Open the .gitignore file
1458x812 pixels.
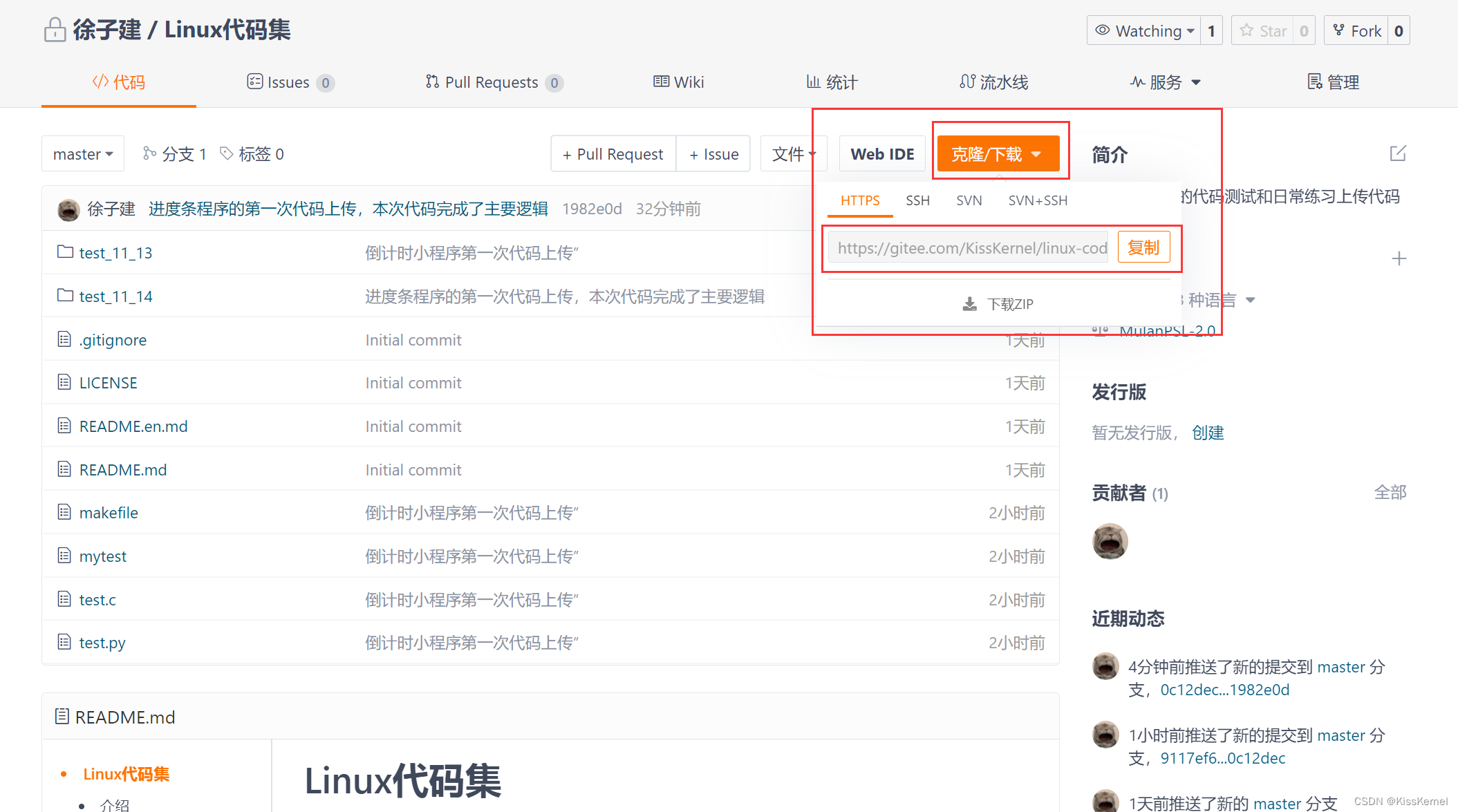(113, 340)
